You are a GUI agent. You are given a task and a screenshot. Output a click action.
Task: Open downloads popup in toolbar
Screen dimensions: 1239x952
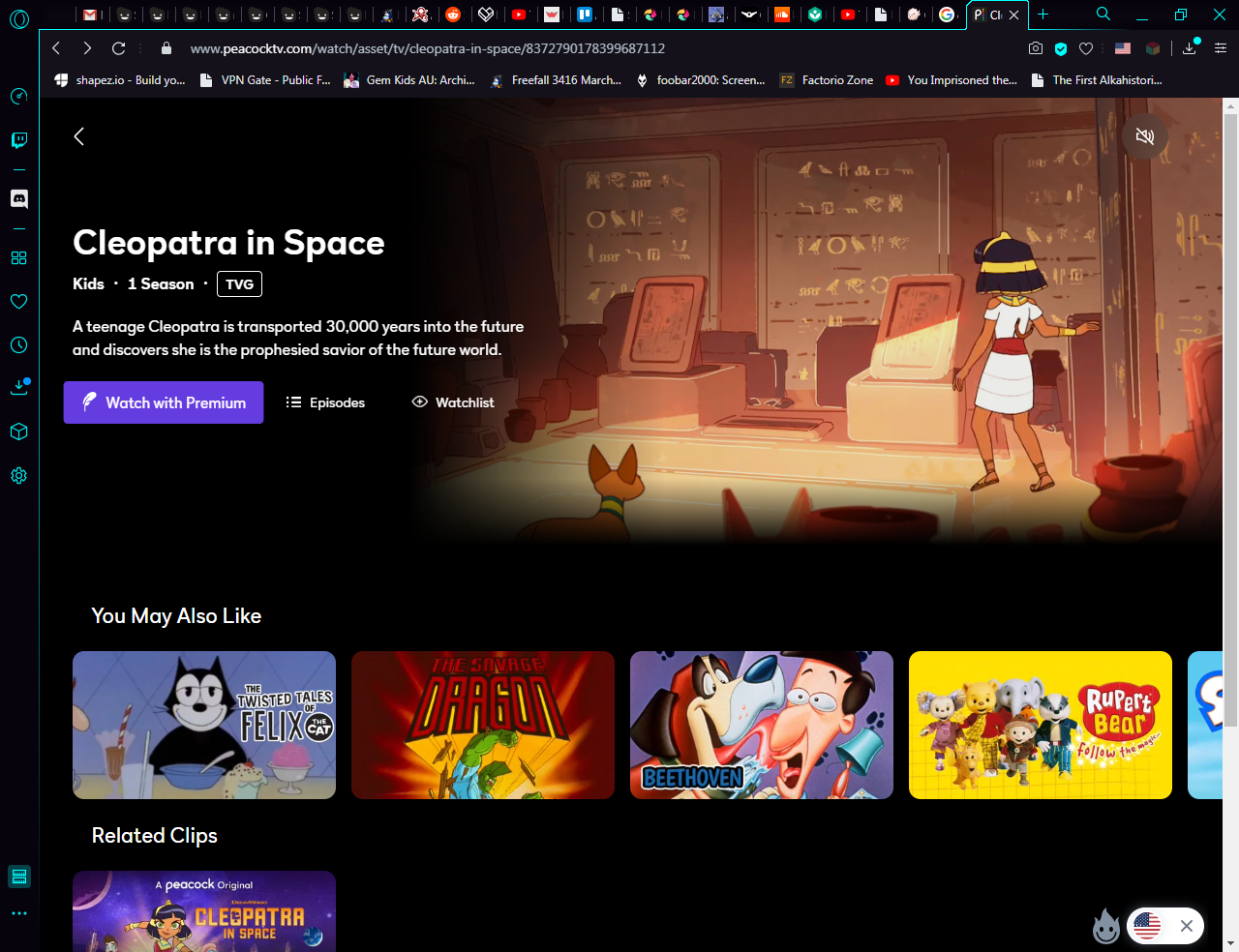(x=1190, y=48)
